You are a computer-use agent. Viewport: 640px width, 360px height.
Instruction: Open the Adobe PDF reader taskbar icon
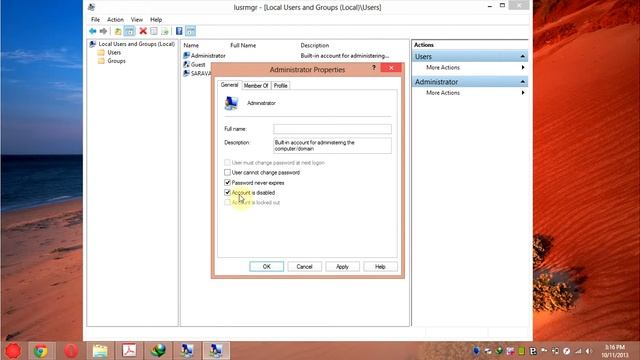click(129, 351)
